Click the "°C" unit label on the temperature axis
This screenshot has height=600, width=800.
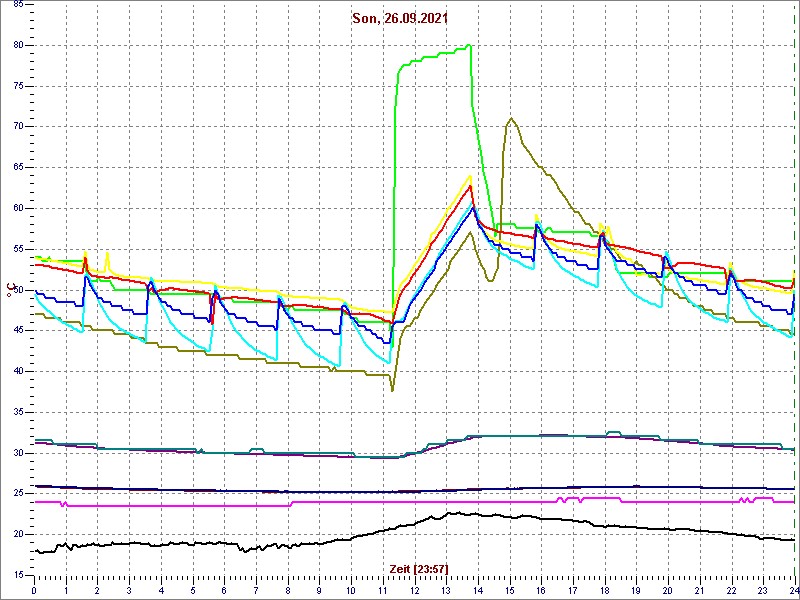pos(10,291)
